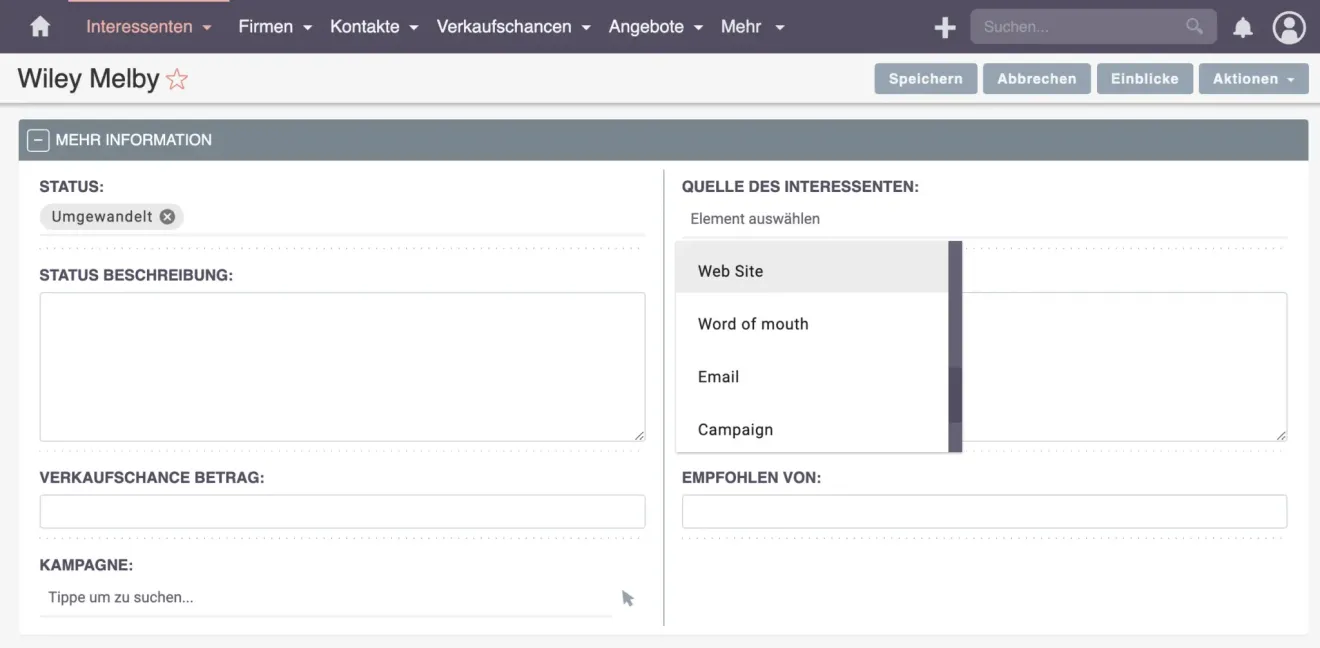Image resolution: width=1320 pixels, height=648 pixels.
Task: Remove the Umgewandelt status tag
Action: 167,216
